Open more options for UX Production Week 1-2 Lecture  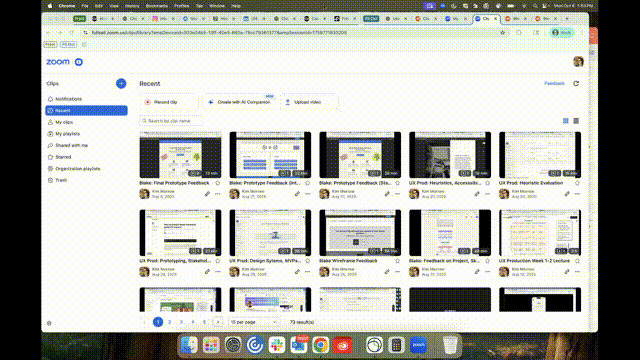click(x=577, y=271)
